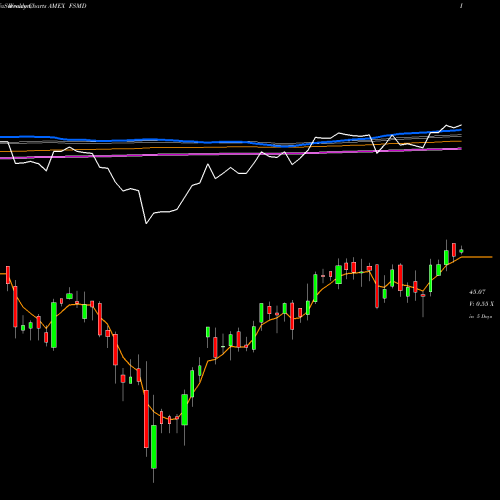
Task: Click the thick blue moving average line
Action: click(x=230, y=142)
